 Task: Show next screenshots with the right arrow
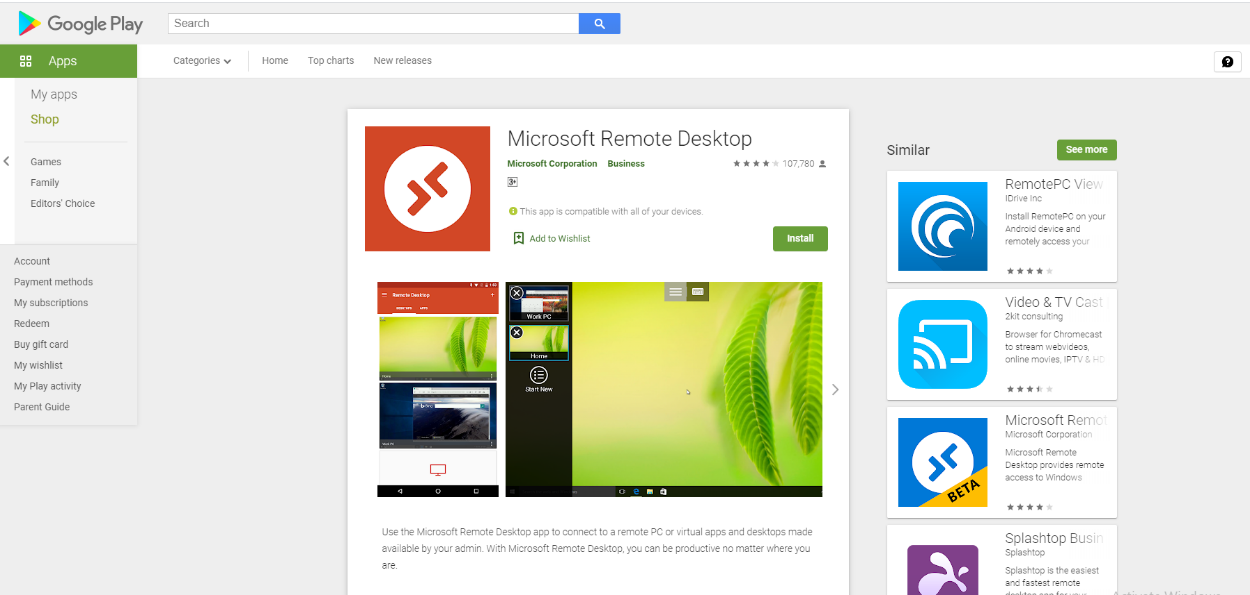(835, 390)
